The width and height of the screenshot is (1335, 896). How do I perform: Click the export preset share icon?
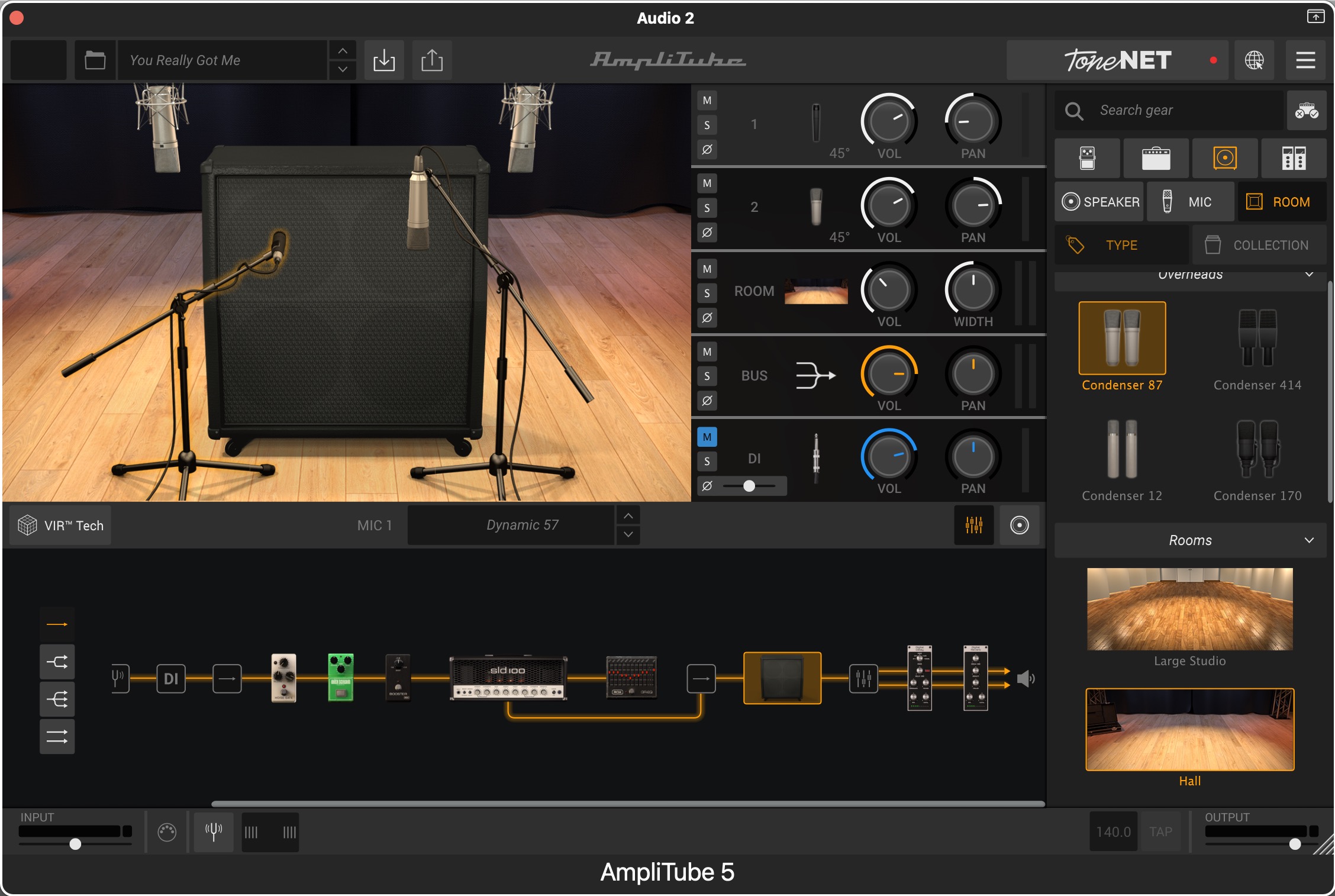coord(432,60)
